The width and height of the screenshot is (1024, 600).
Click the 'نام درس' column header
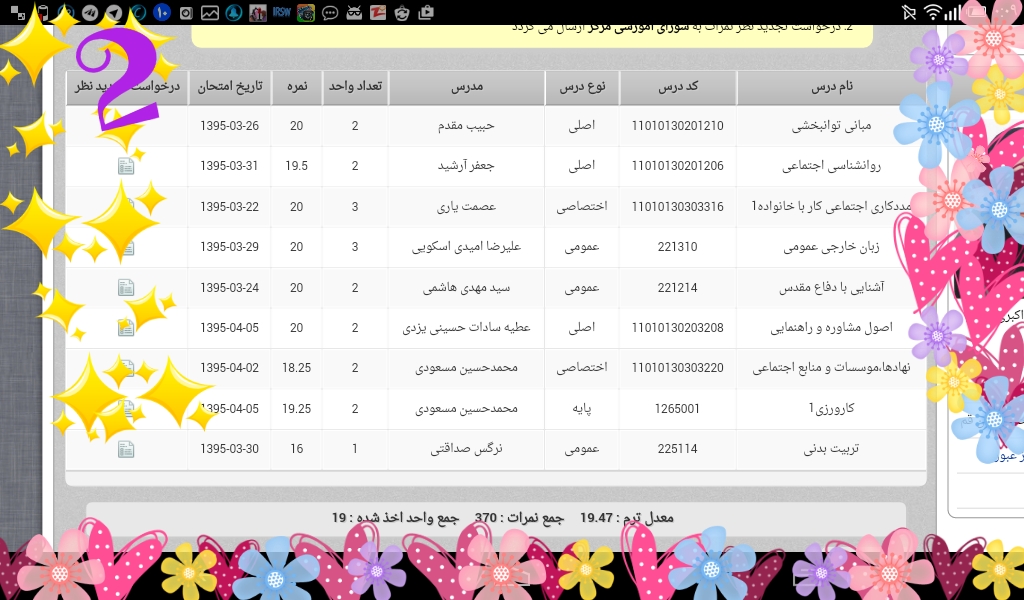click(832, 87)
